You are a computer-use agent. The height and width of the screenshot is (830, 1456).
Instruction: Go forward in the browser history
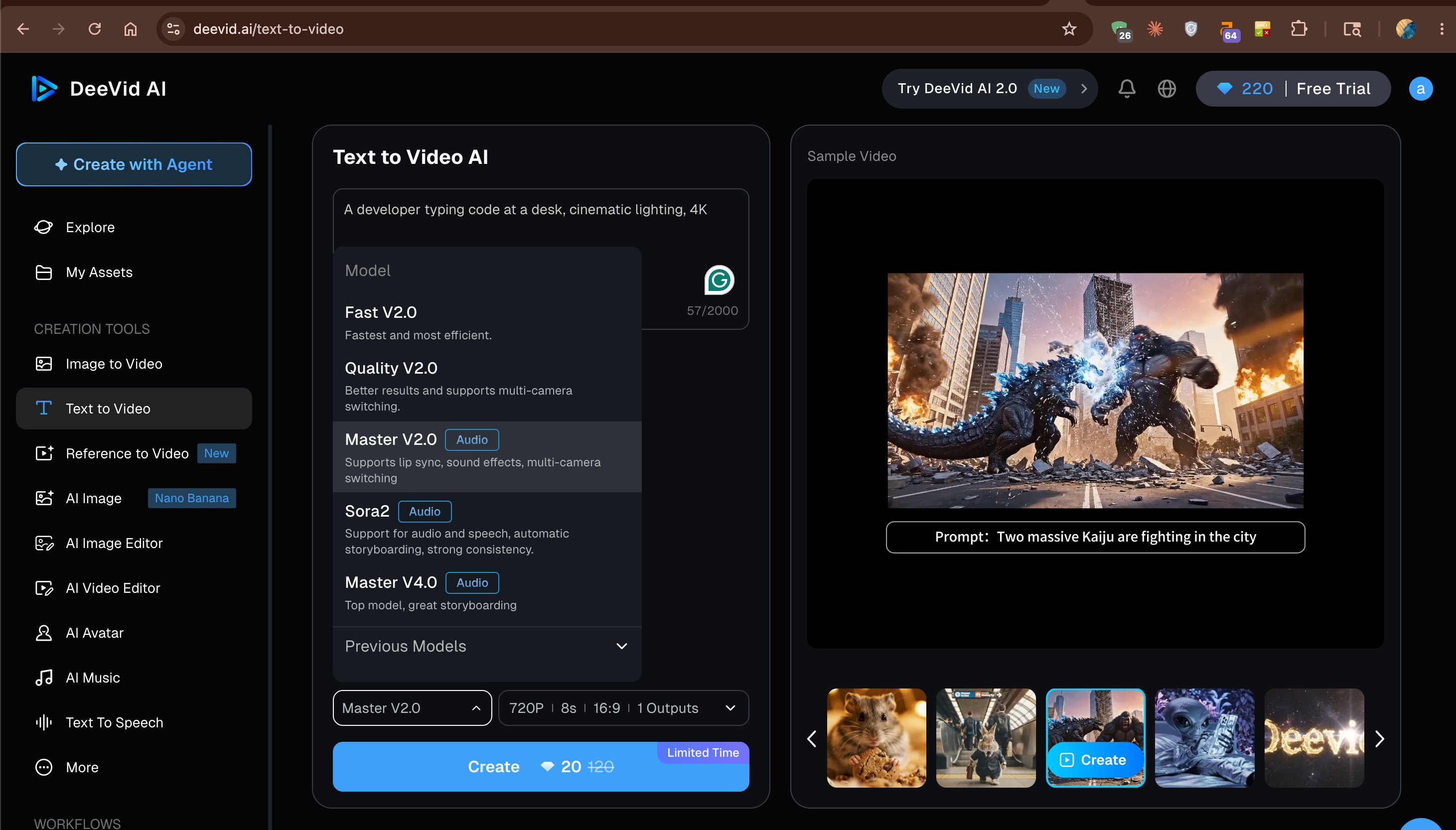click(x=59, y=28)
